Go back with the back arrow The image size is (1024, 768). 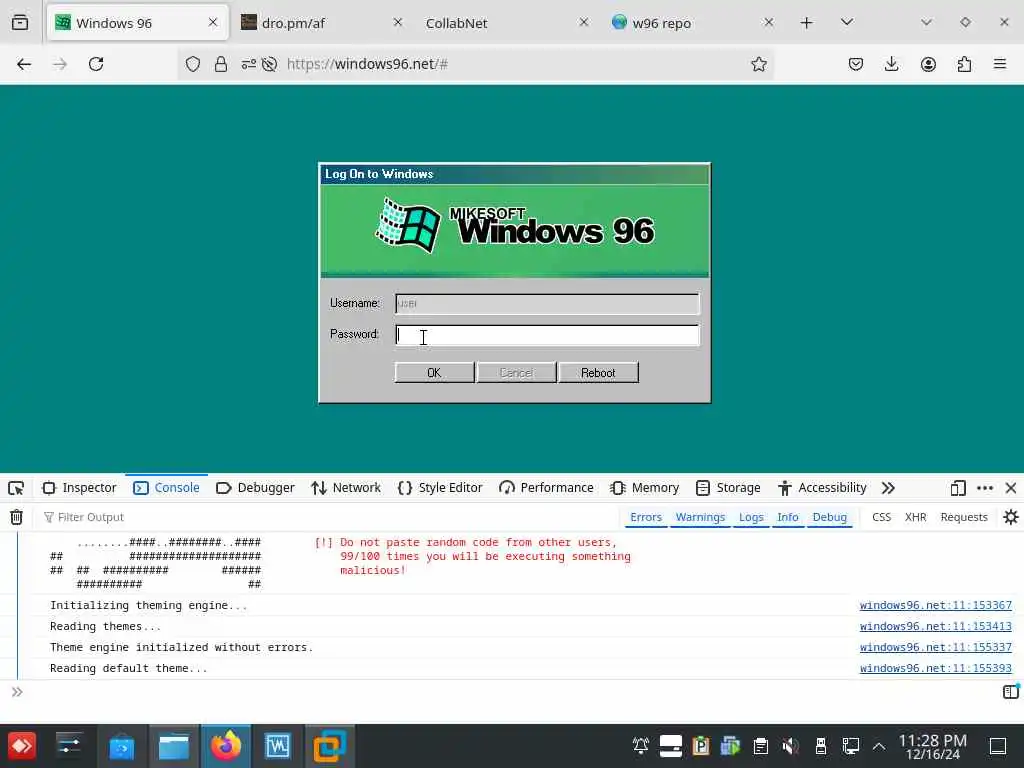coord(24,64)
